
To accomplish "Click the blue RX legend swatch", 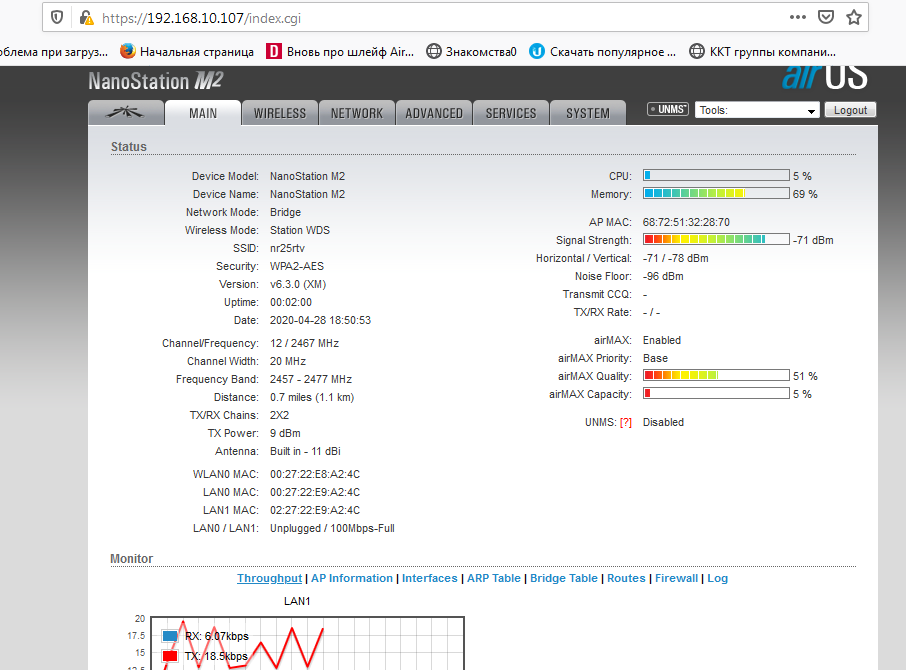I will coord(170,636).
